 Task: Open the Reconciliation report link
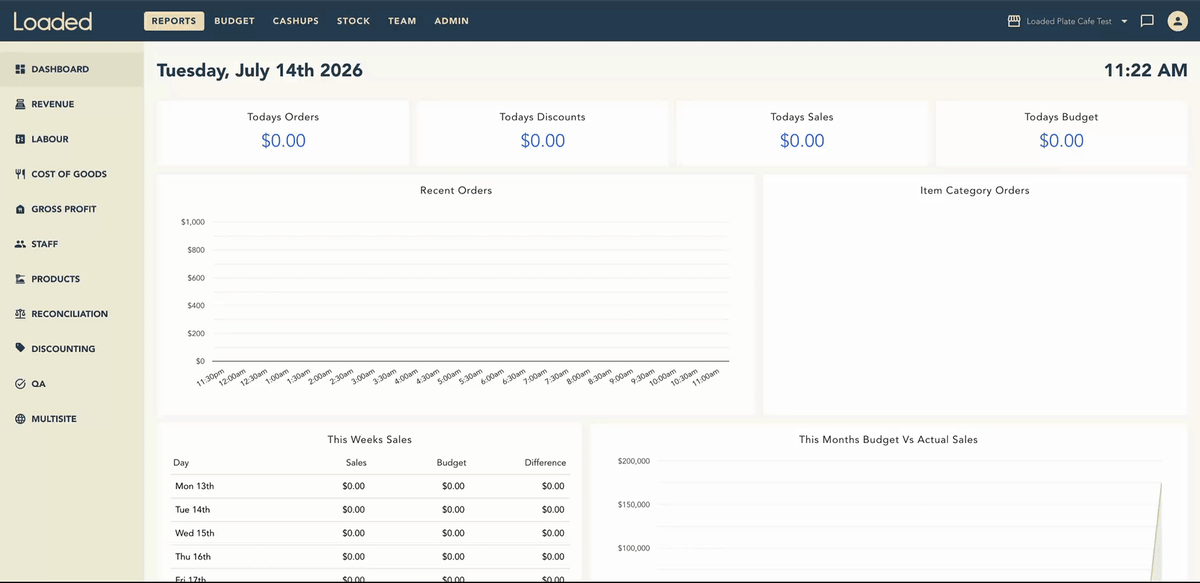point(72,314)
